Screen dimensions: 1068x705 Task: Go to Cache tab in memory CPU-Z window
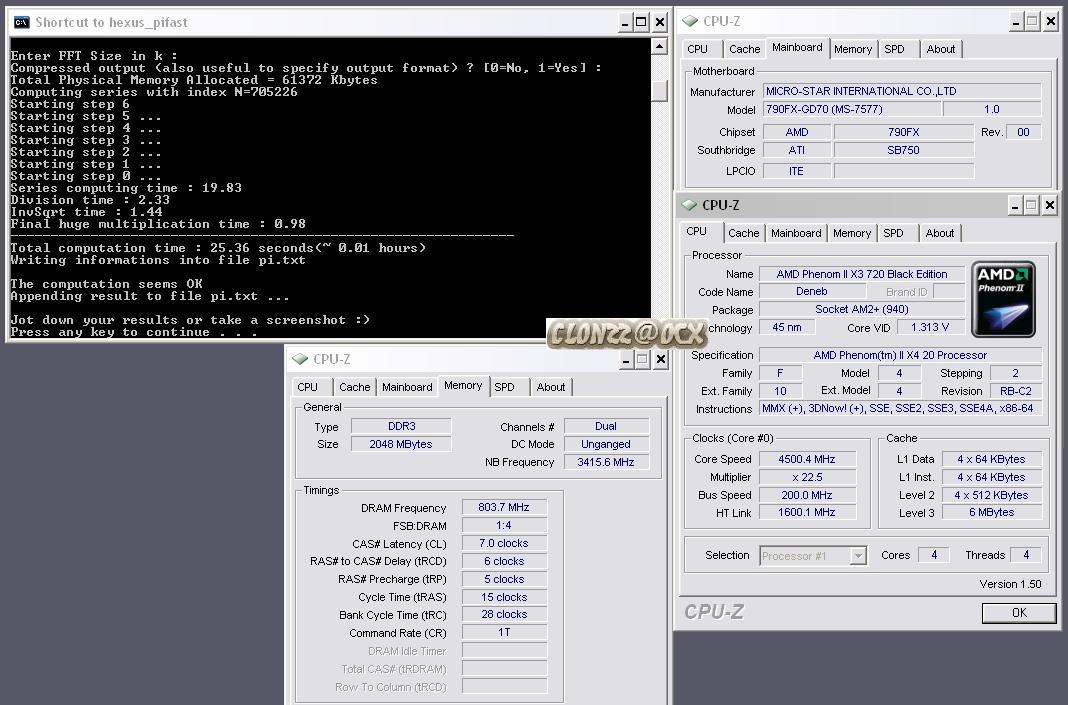point(354,387)
